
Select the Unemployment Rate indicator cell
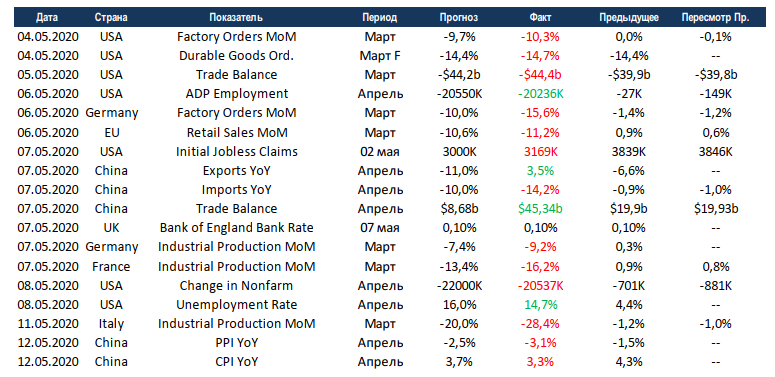click(x=237, y=304)
